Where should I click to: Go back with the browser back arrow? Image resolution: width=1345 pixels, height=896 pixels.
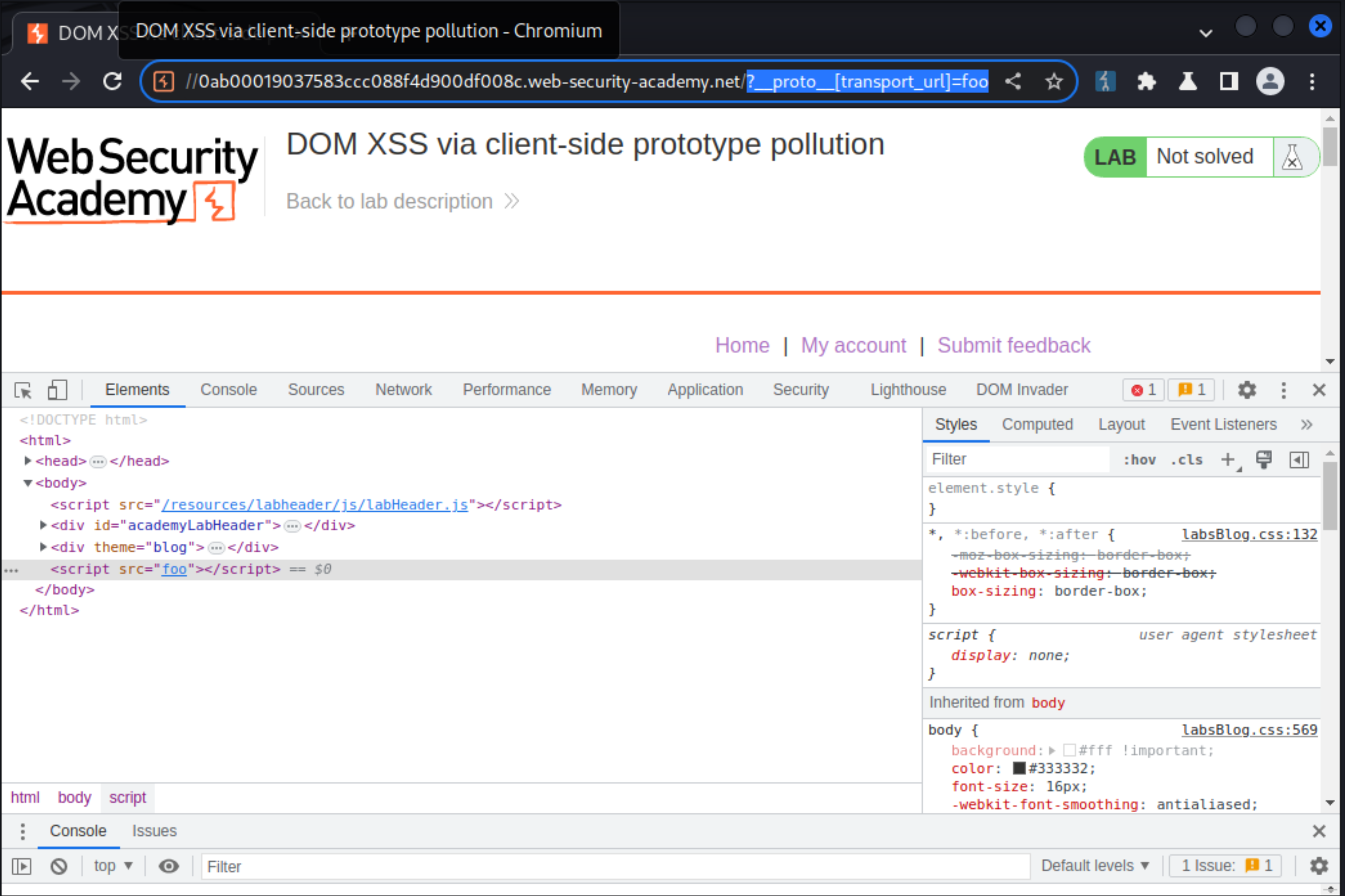pos(30,82)
